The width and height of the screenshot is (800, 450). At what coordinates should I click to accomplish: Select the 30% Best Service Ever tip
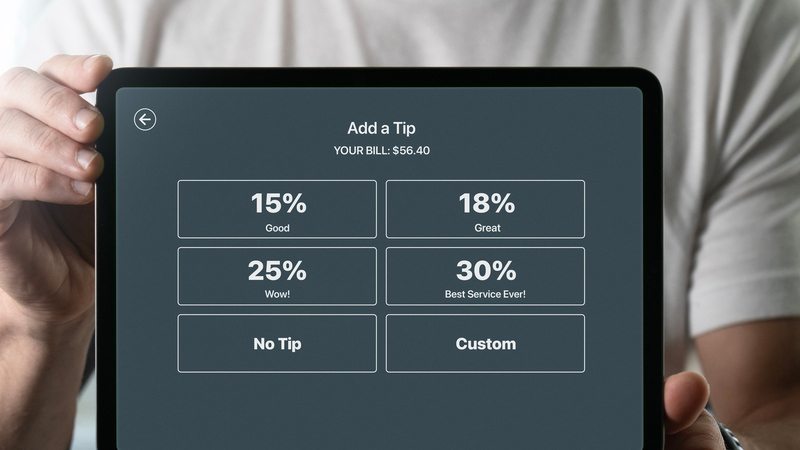coord(485,276)
